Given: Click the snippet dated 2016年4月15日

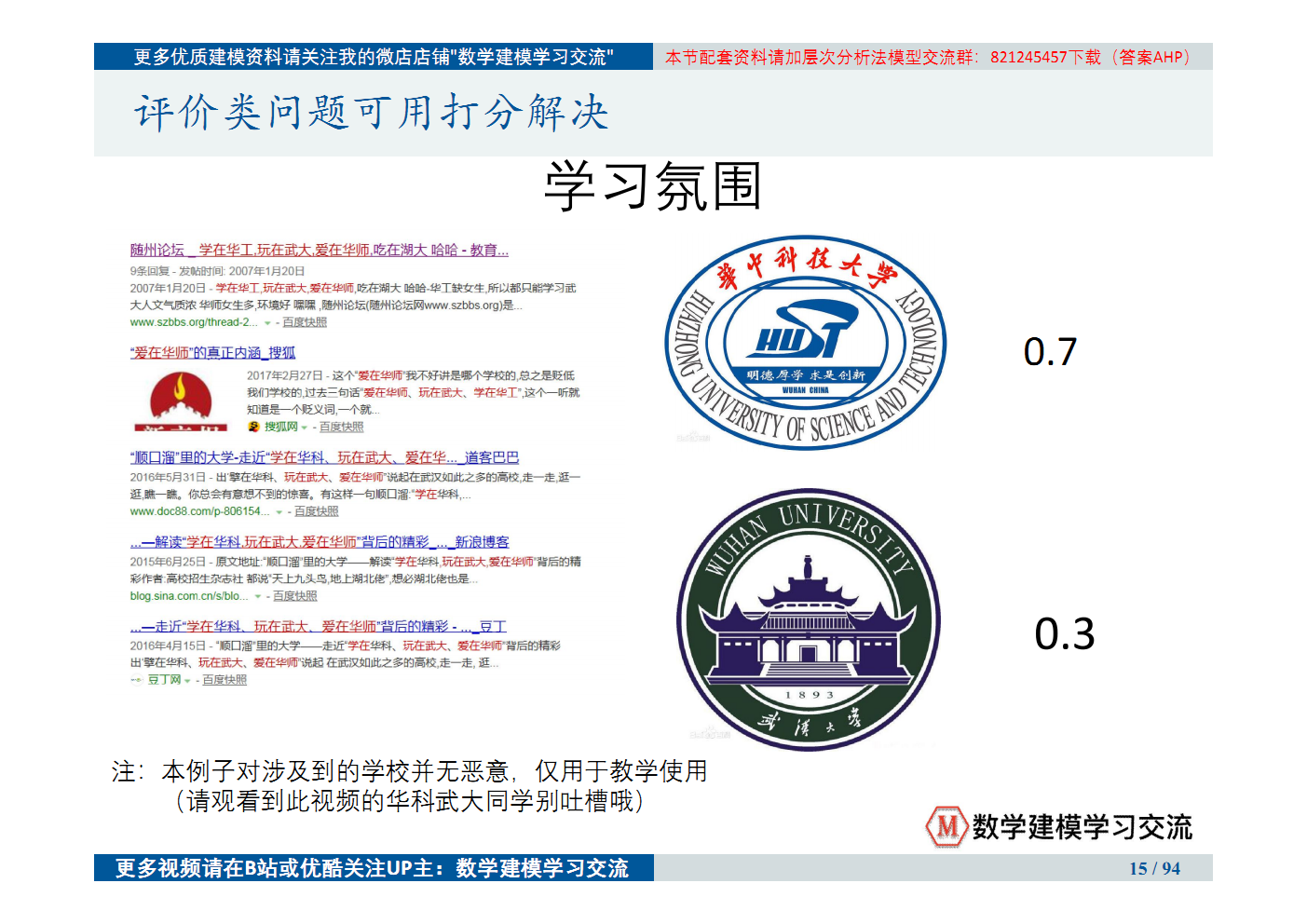Looking at the screenshot, I should tap(345, 654).
